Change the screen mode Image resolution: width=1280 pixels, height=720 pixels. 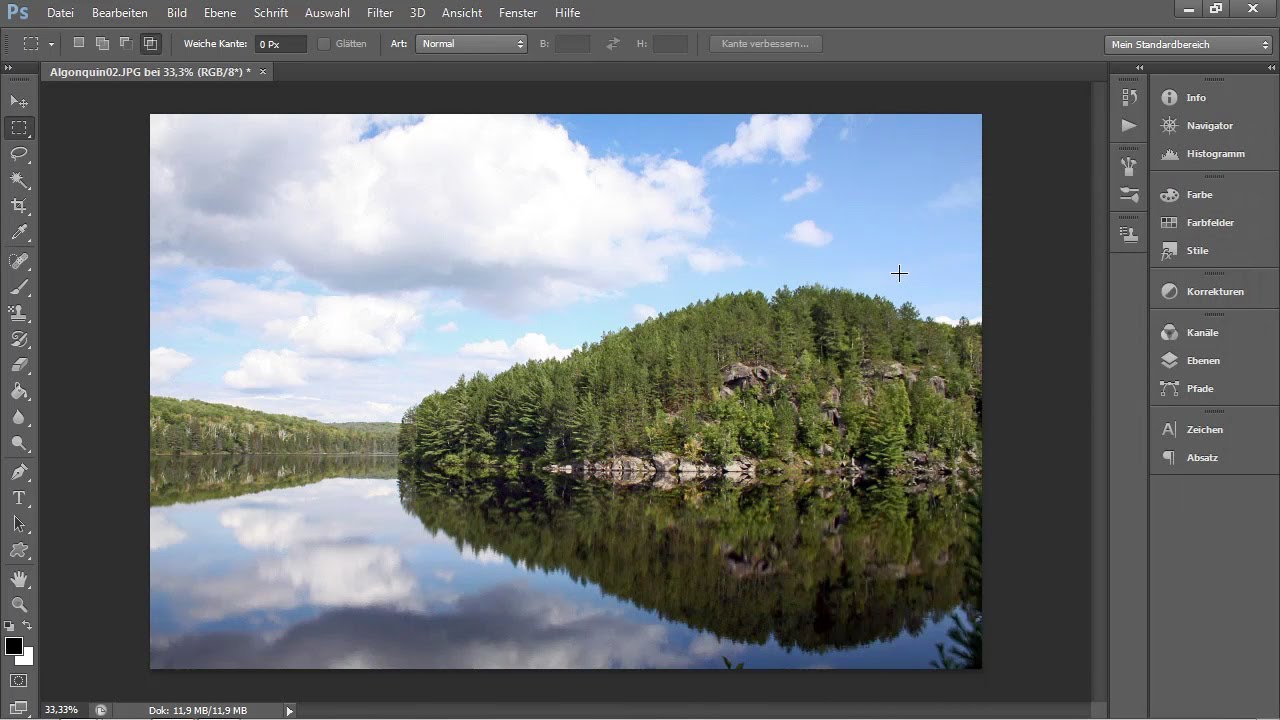[19, 707]
